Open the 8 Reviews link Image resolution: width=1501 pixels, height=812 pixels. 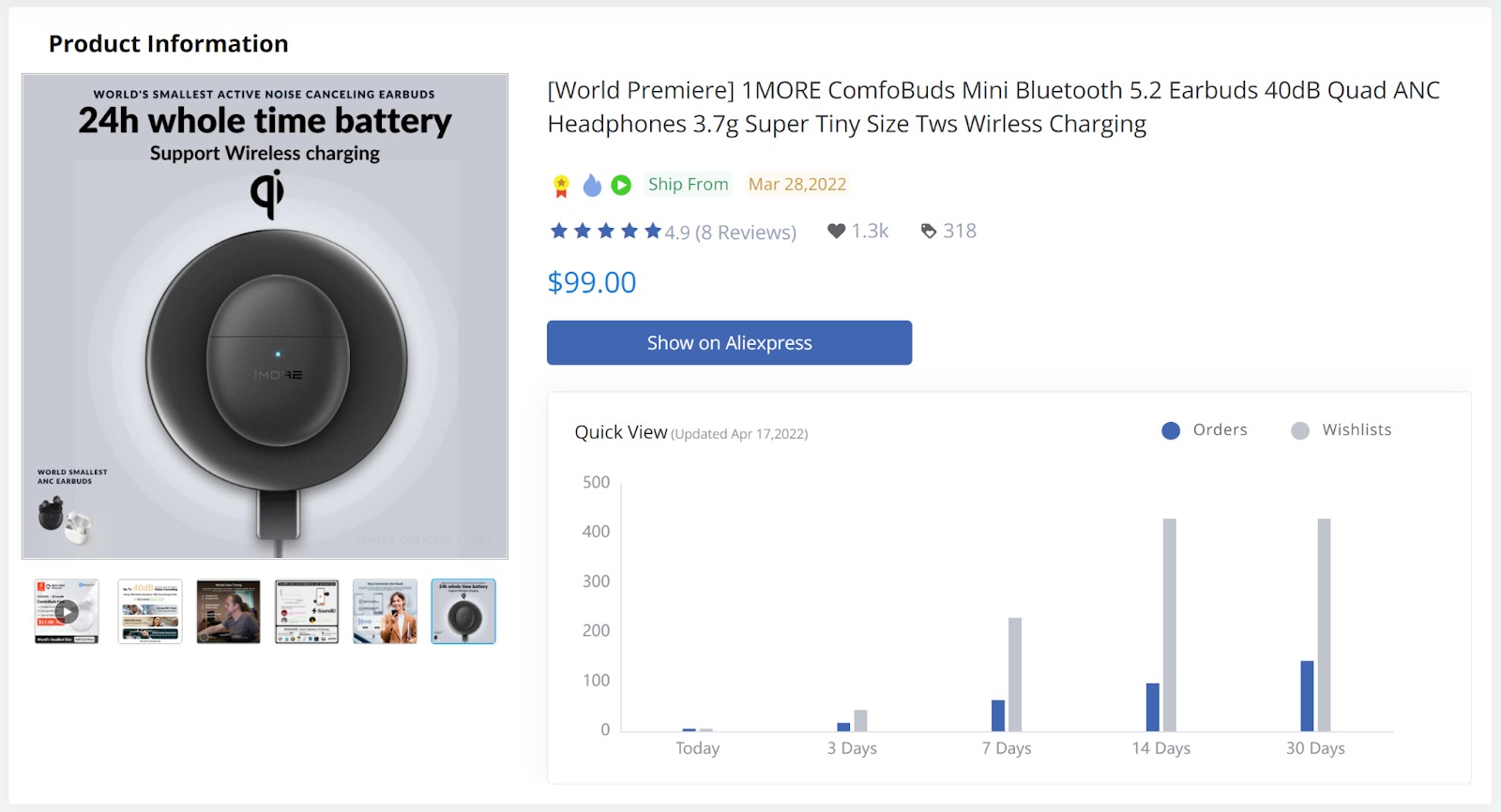tap(744, 232)
